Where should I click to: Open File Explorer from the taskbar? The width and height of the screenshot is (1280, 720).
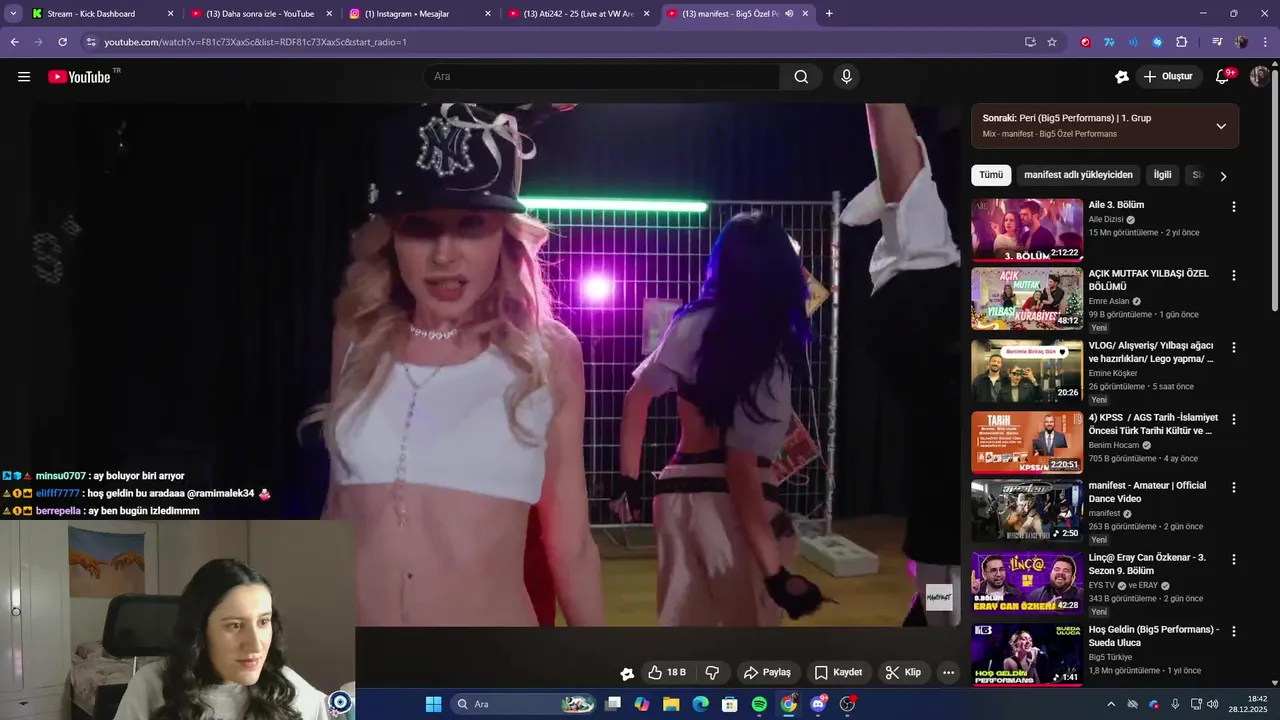(x=671, y=704)
